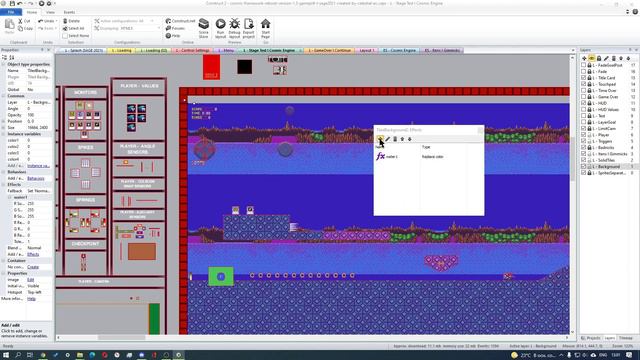640x360 pixels.
Task: Save project from the quick access toolbar
Action: (12, 3)
